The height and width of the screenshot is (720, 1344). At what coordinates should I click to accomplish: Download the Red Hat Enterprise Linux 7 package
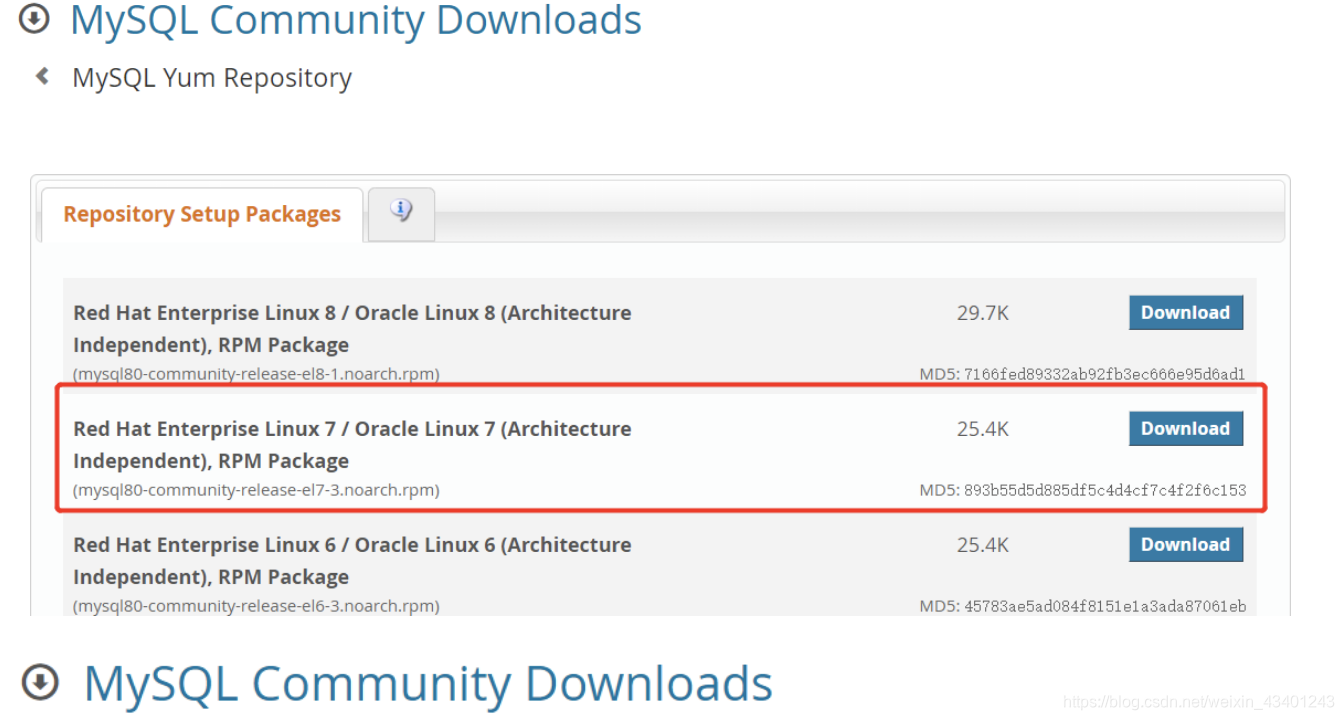1186,428
